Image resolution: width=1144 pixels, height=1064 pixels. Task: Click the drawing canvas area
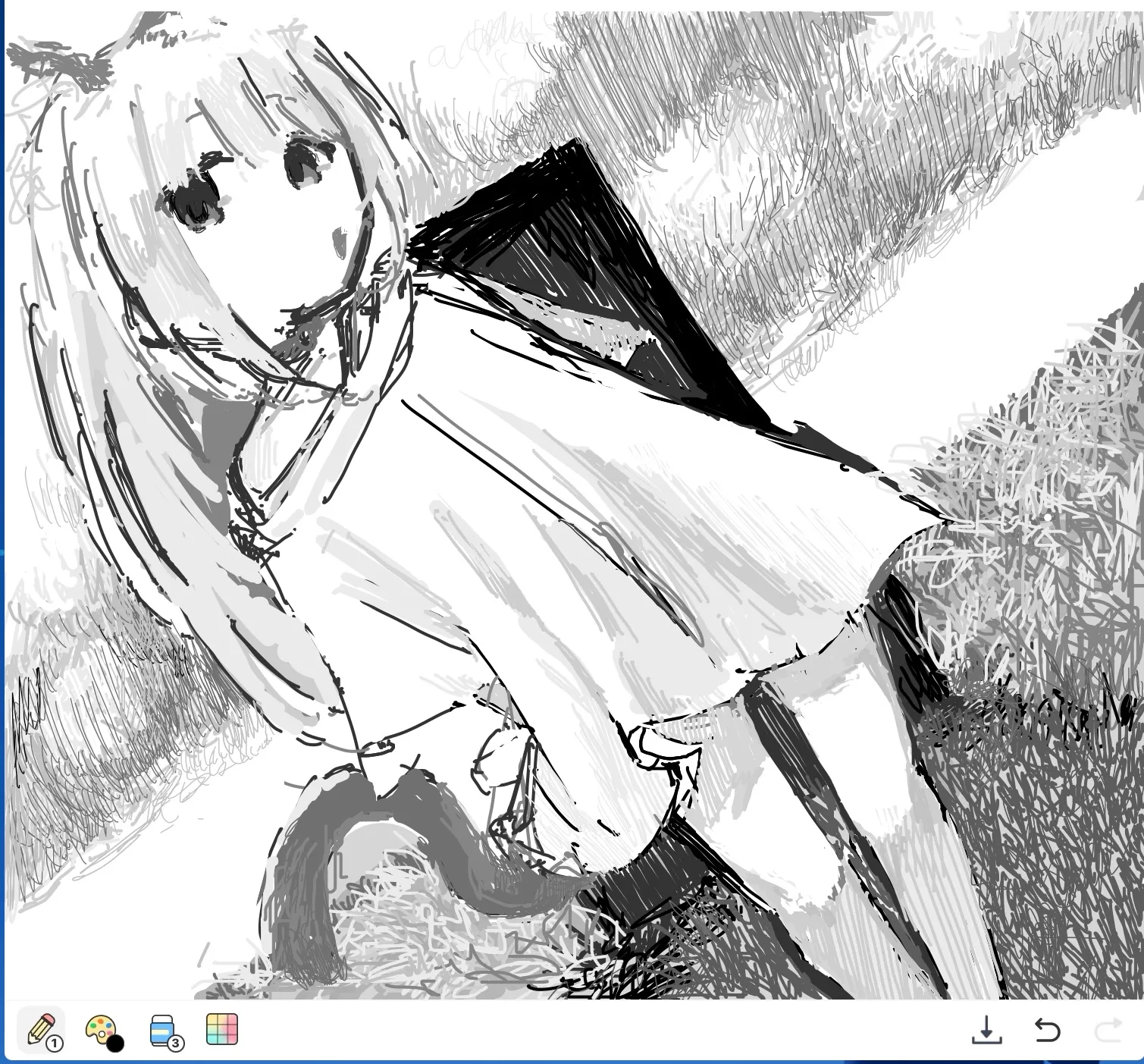[x=574, y=505]
